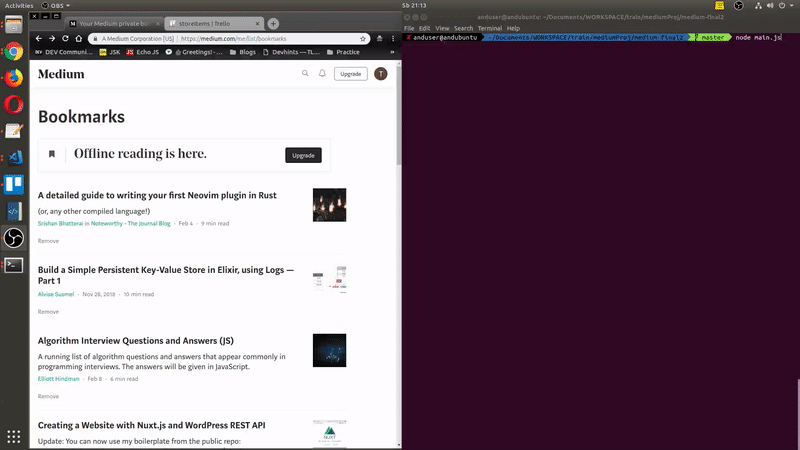This screenshot has width=800, height=450.
Task: Open Echo JS bookmark
Action: (142, 52)
